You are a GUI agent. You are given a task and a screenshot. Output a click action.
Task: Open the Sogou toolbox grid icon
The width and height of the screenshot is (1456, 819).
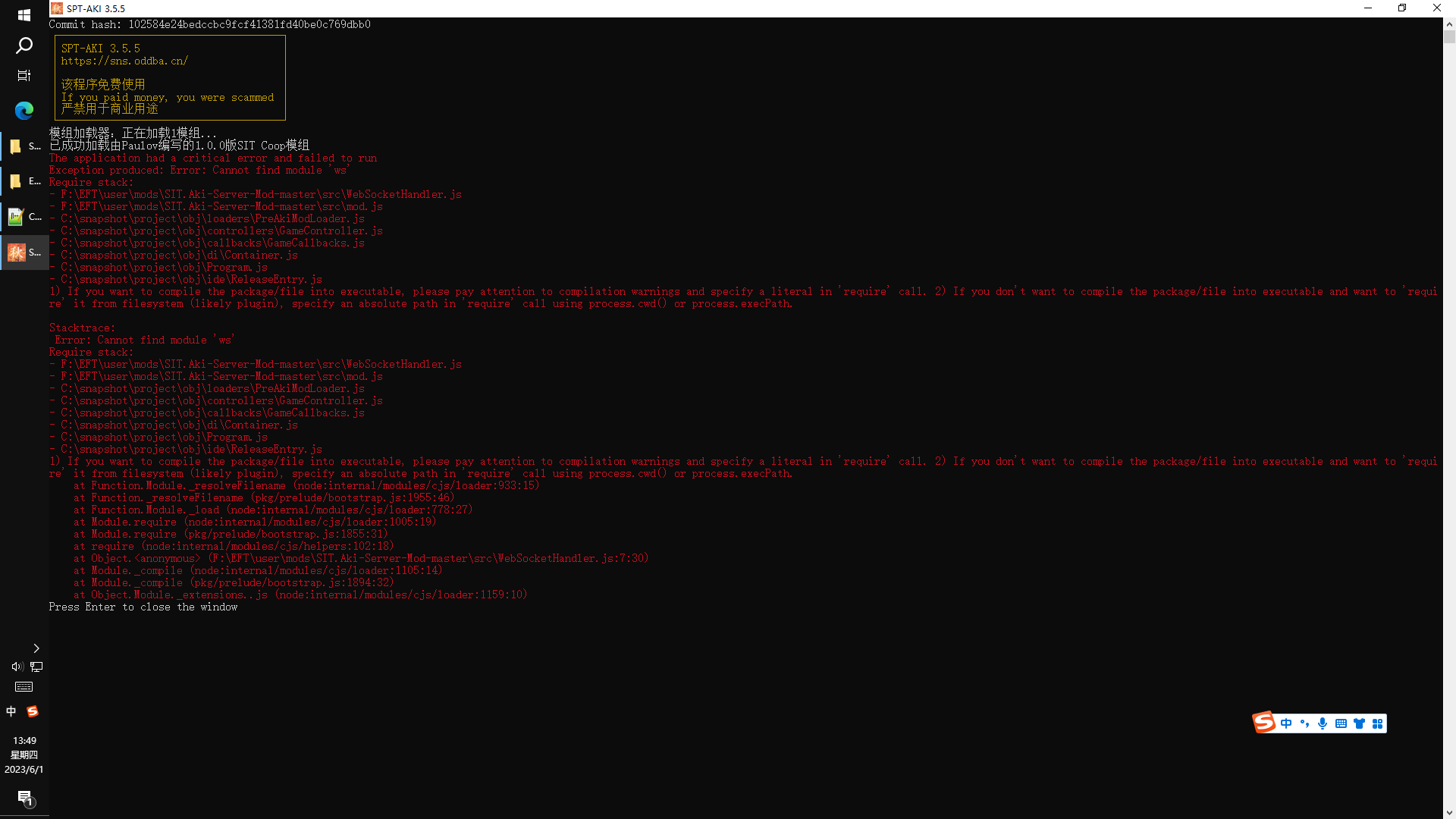1377,723
